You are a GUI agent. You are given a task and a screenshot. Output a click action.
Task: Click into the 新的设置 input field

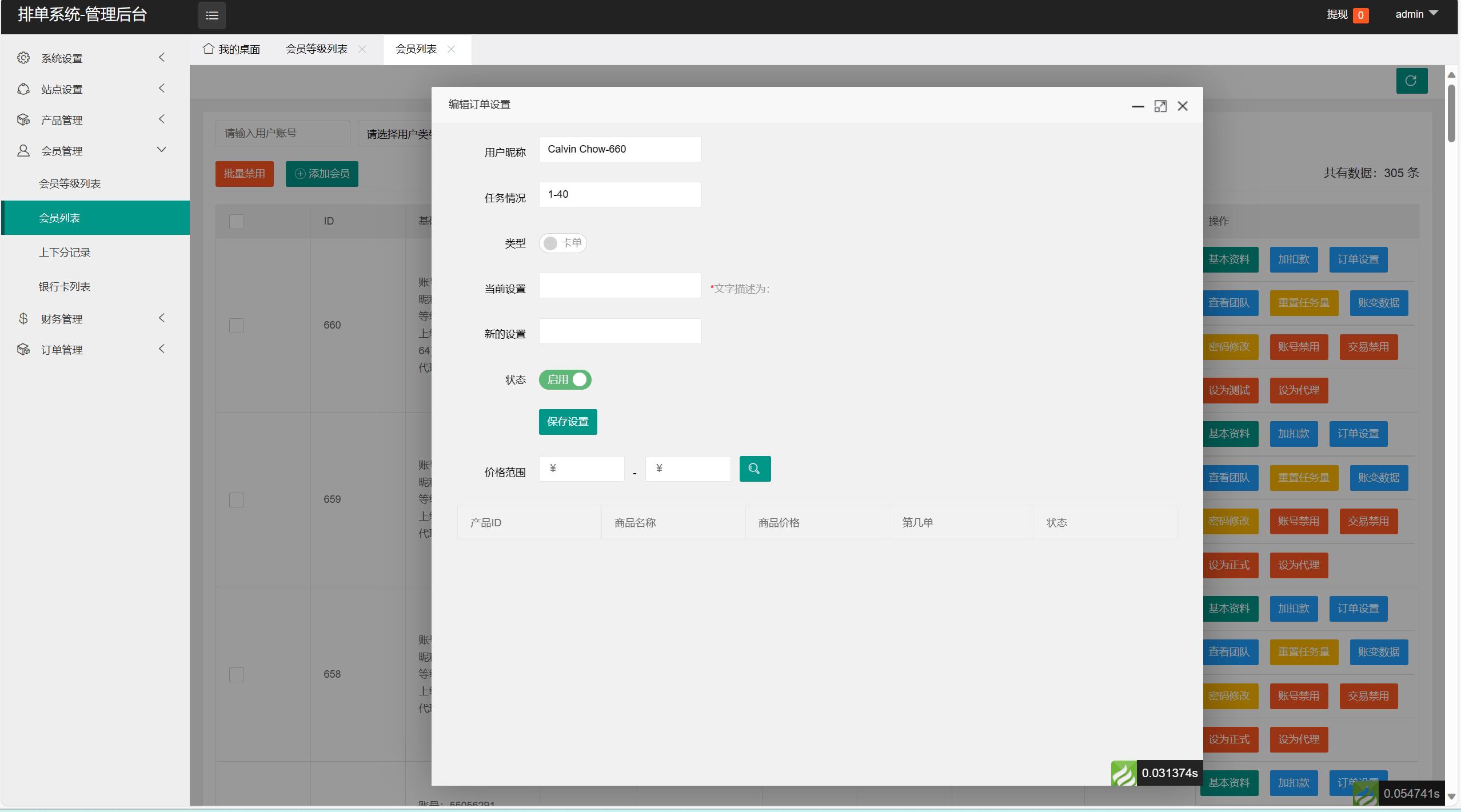(x=620, y=331)
